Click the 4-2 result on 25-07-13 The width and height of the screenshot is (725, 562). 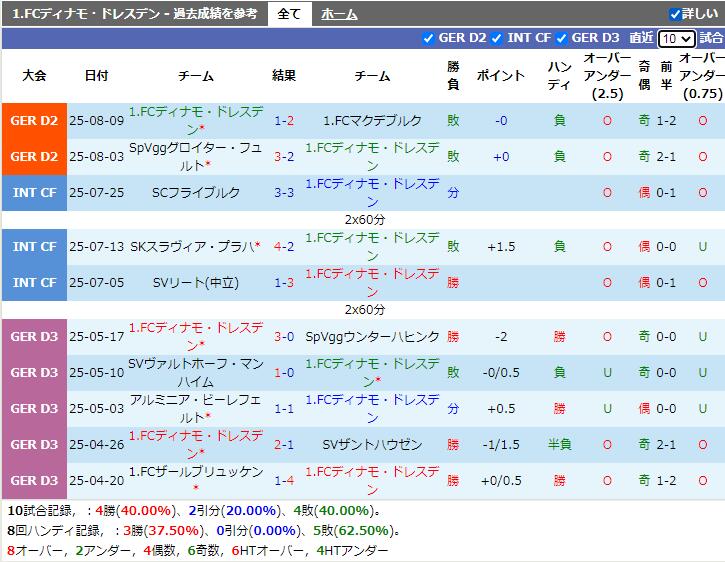[x=284, y=247]
